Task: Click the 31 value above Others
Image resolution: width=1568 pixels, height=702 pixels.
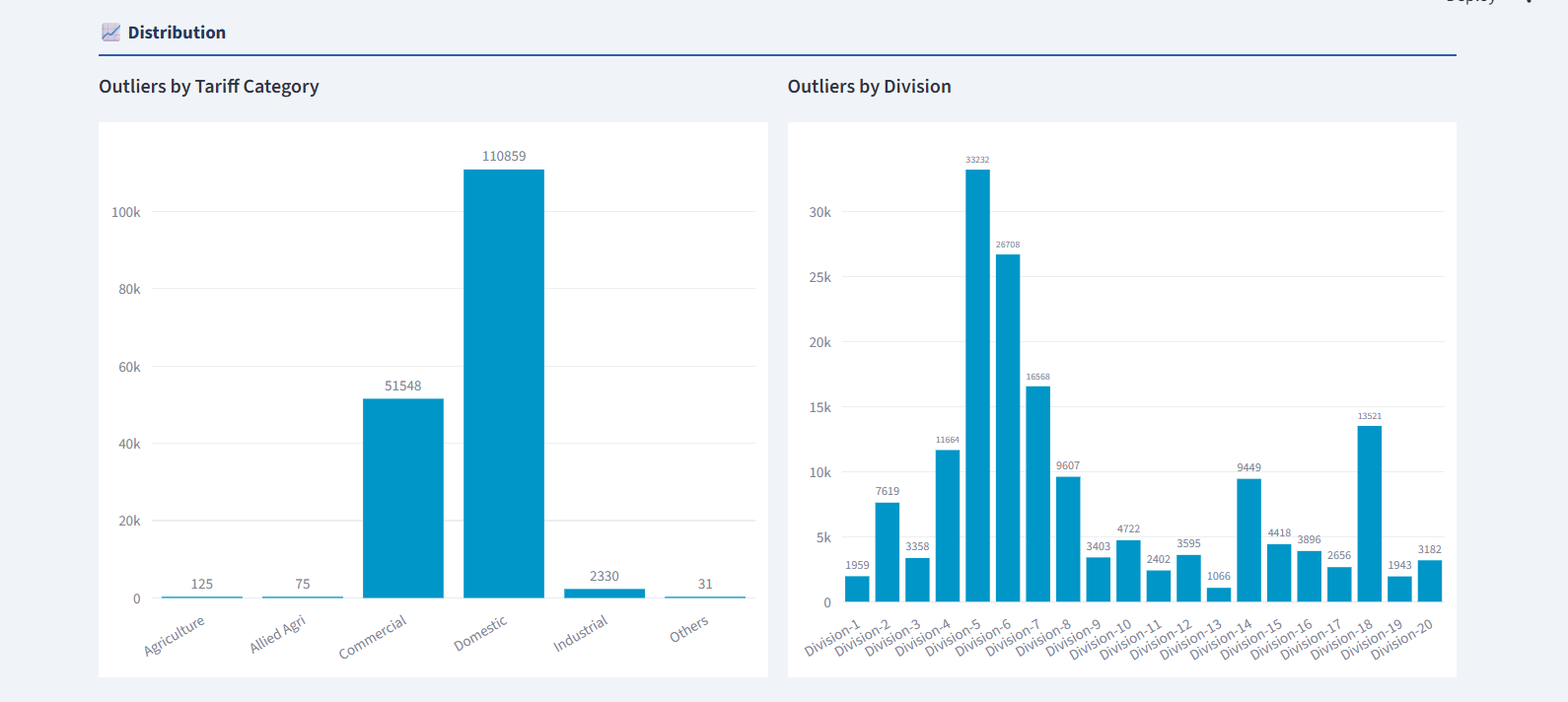Action: tap(705, 584)
